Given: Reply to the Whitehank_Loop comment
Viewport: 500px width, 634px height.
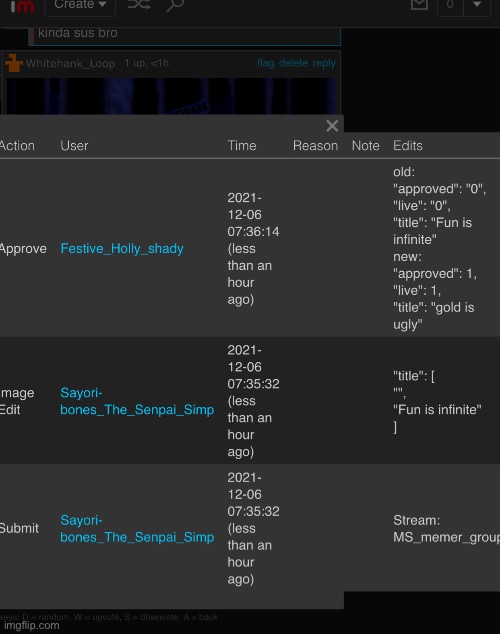Looking at the screenshot, I should click(x=324, y=63).
